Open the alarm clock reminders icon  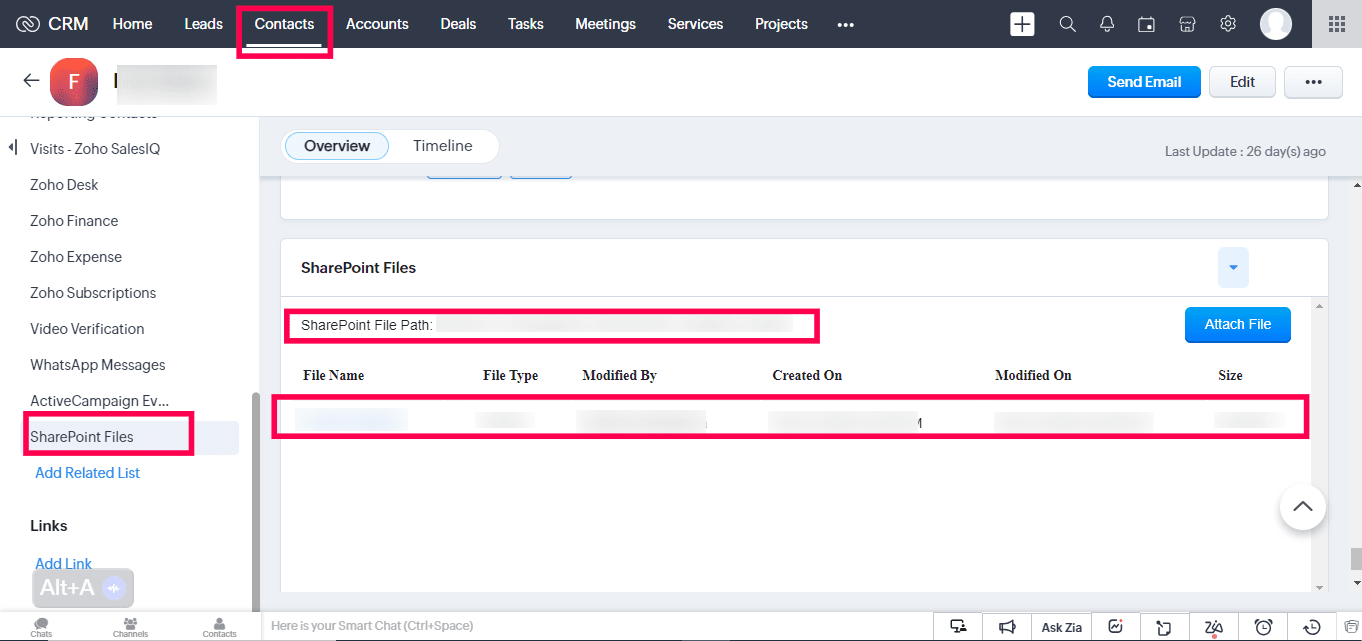(x=1263, y=627)
